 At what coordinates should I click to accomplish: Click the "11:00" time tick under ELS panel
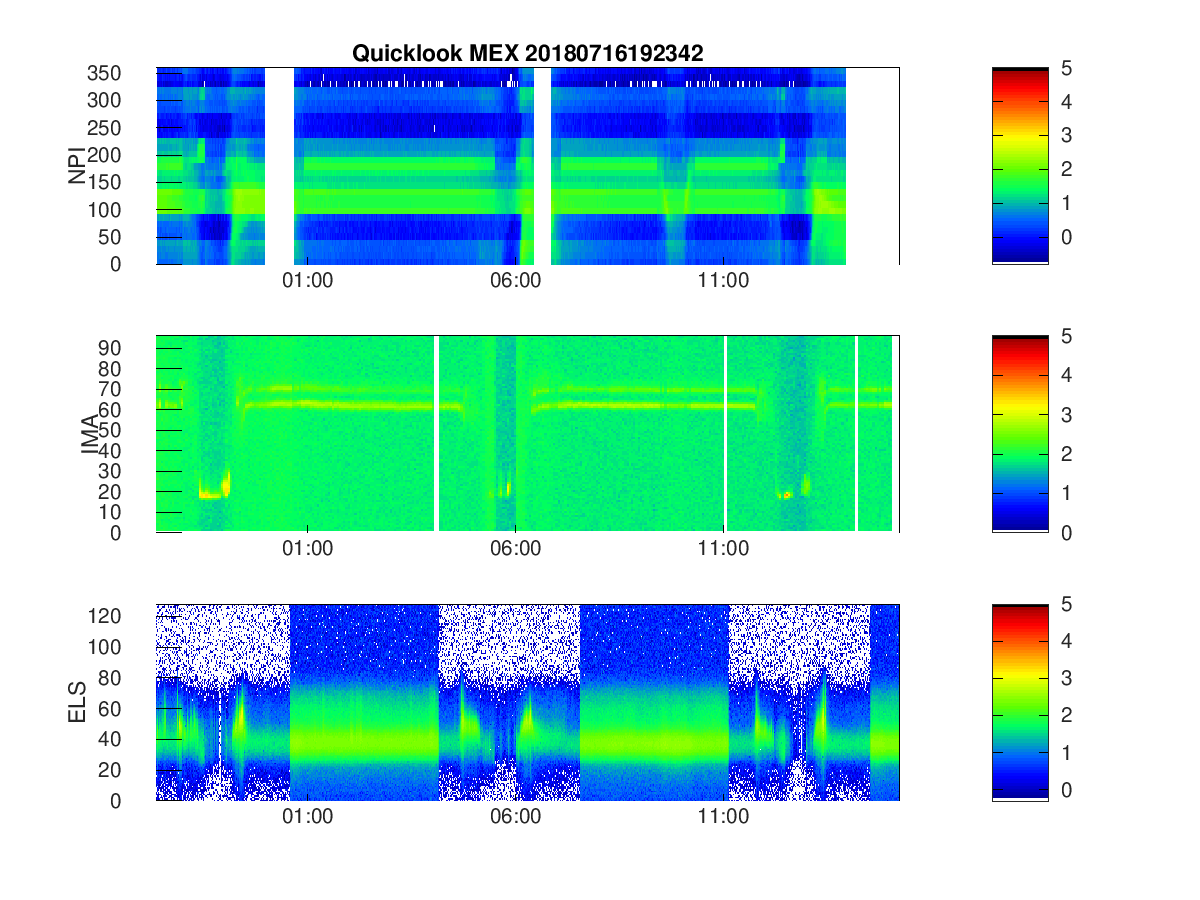[724, 817]
